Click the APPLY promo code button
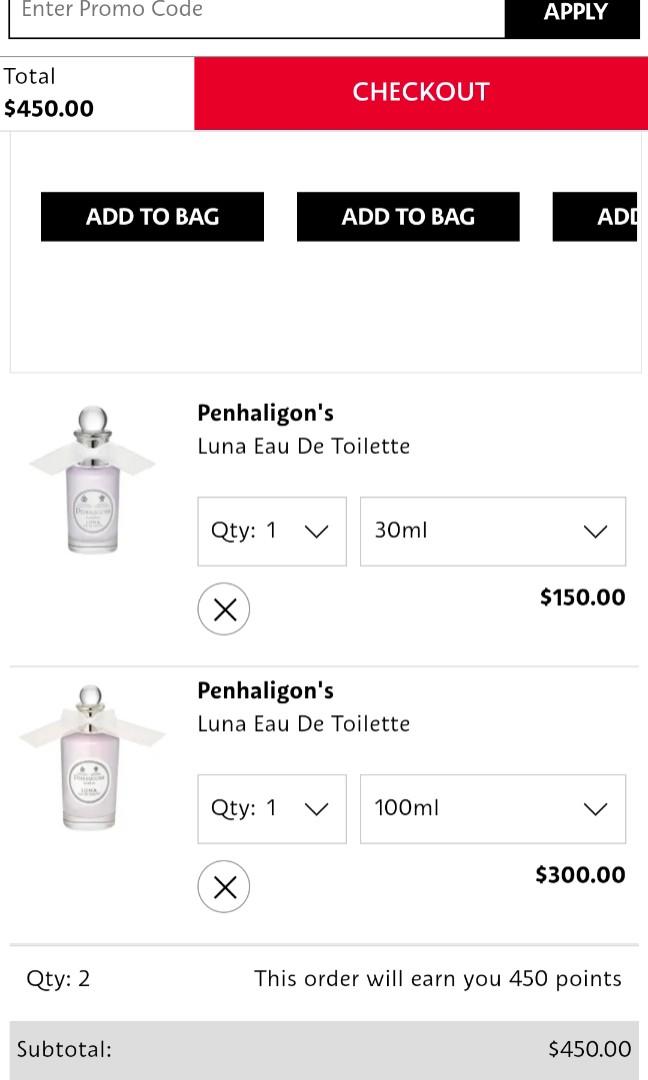The height and width of the screenshot is (1080, 648). click(576, 12)
